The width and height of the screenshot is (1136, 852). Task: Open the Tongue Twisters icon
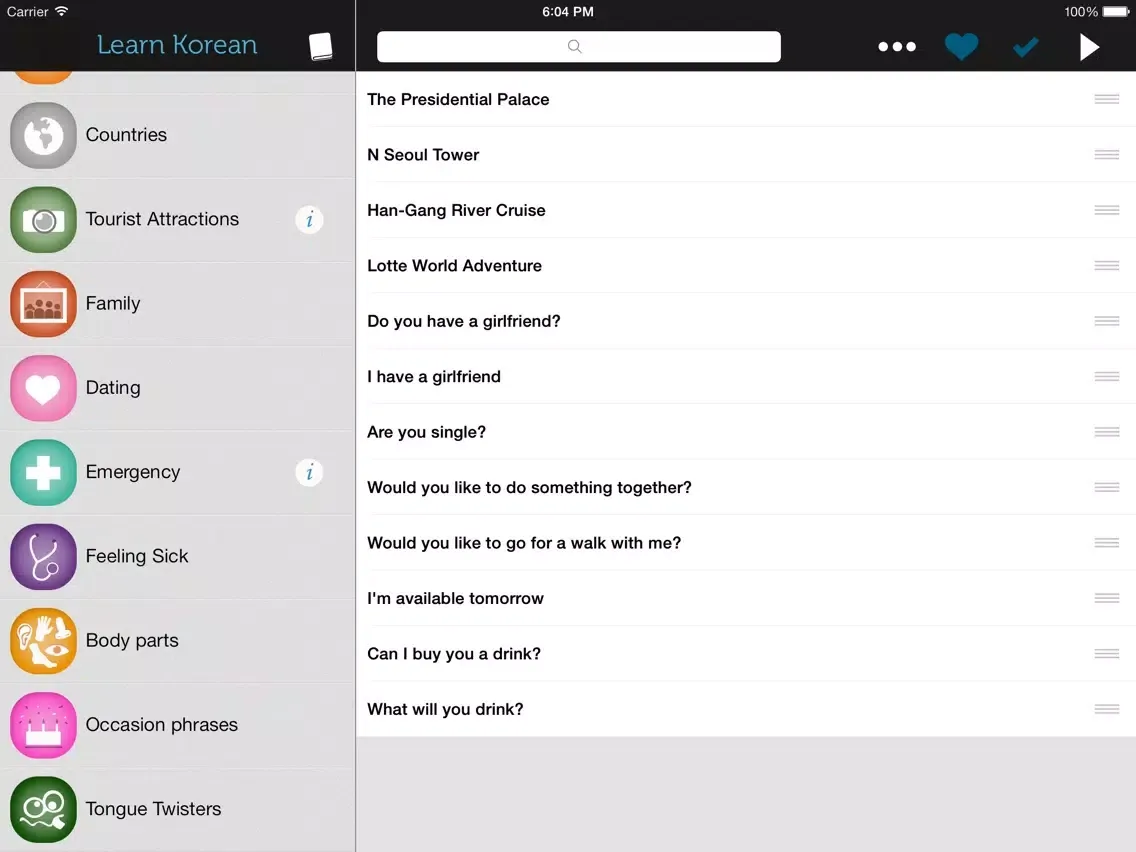[x=43, y=809]
